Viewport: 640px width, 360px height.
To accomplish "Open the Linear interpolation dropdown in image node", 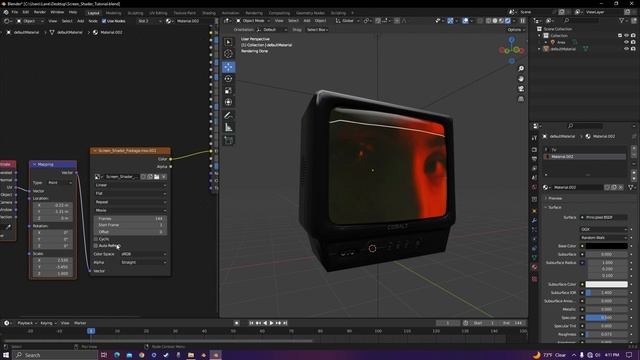I will coord(131,185).
